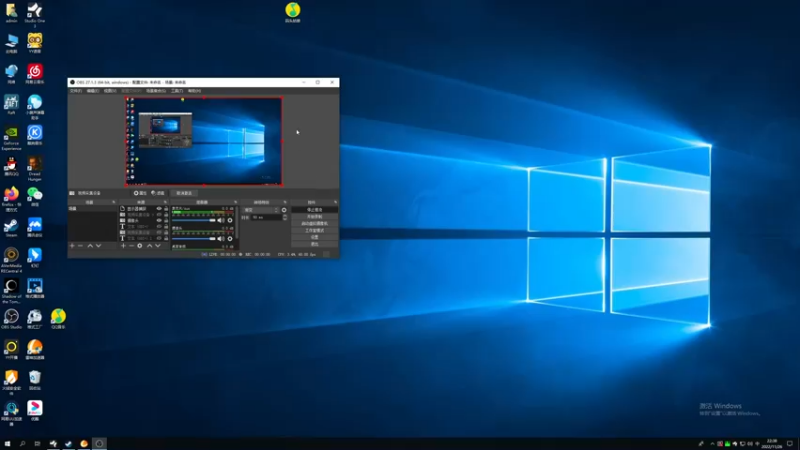
Task: Toggle the lock on the 显示器捕获 source
Action: tap(166, 209)
